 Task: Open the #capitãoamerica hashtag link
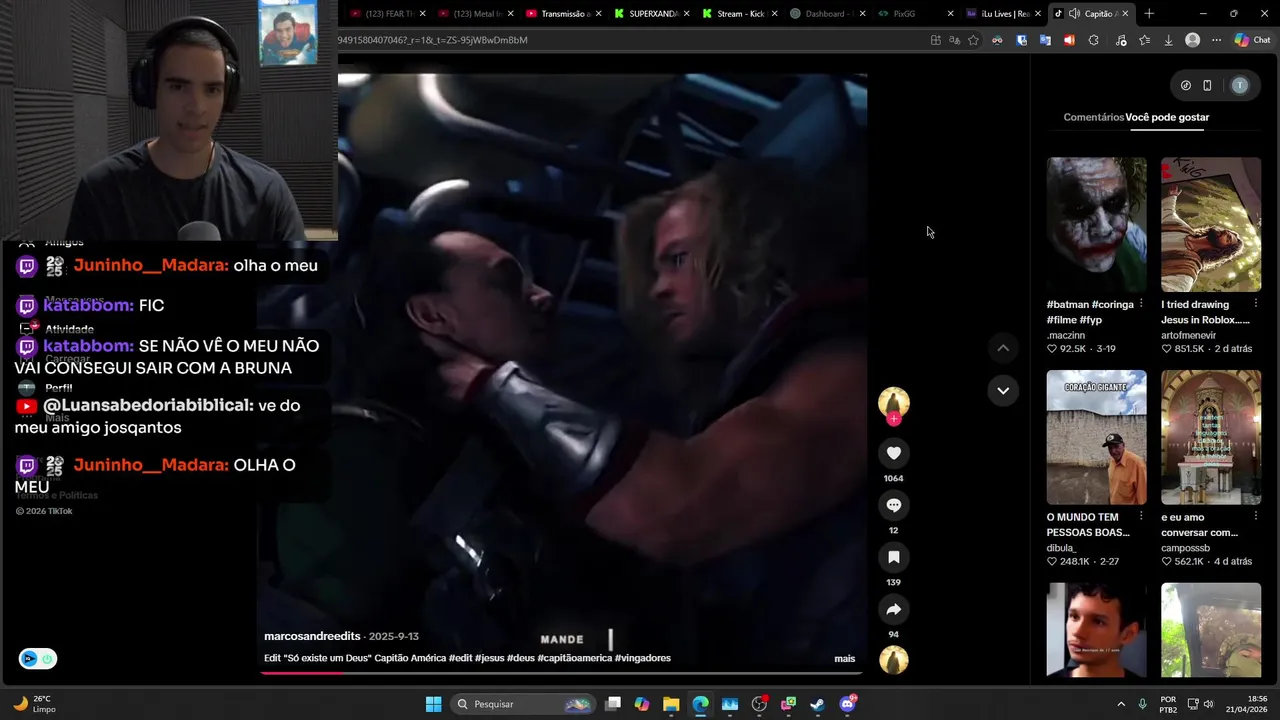tap(574, 658)
